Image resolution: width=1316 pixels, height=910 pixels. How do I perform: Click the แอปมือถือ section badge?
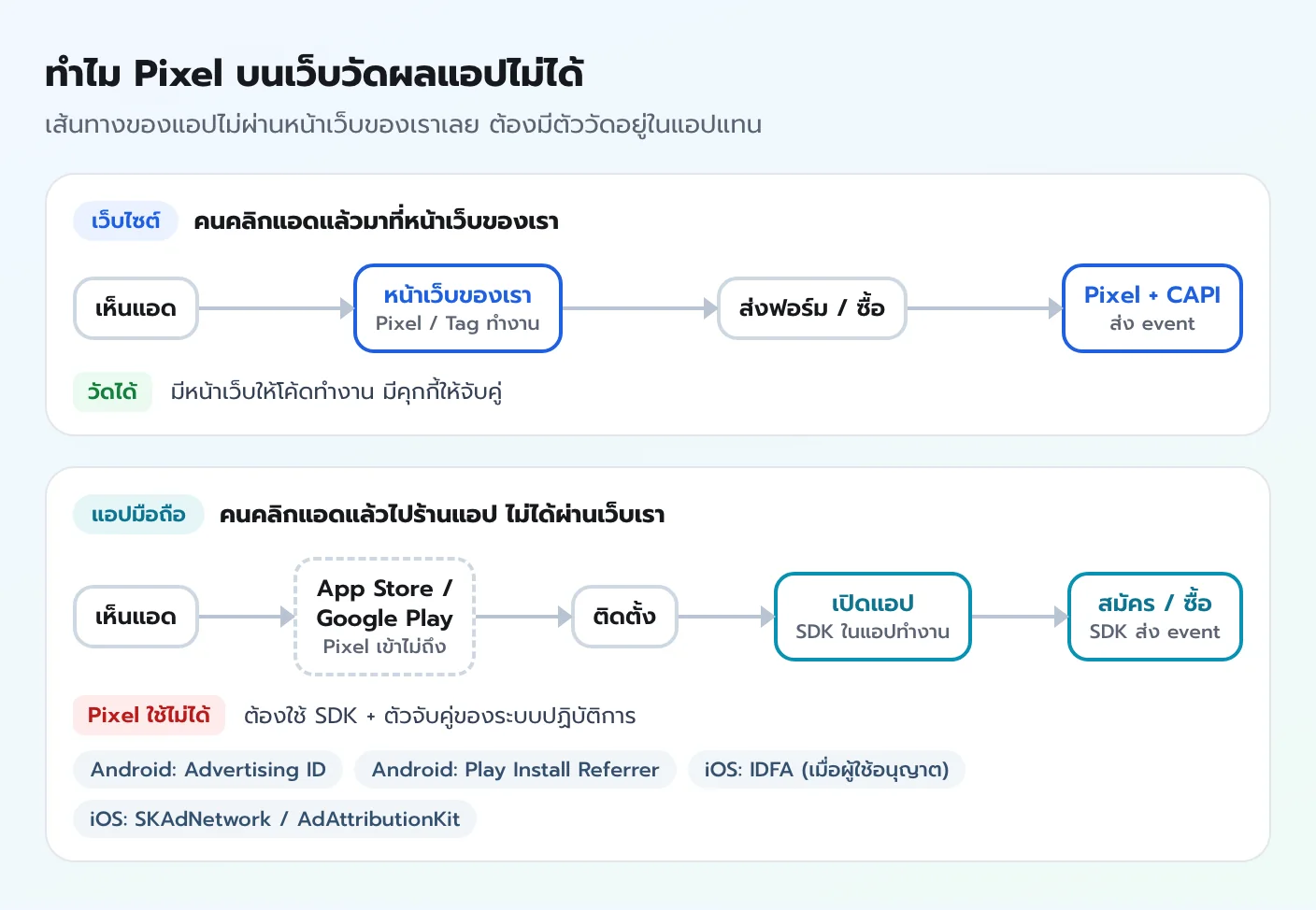(138, 515)
